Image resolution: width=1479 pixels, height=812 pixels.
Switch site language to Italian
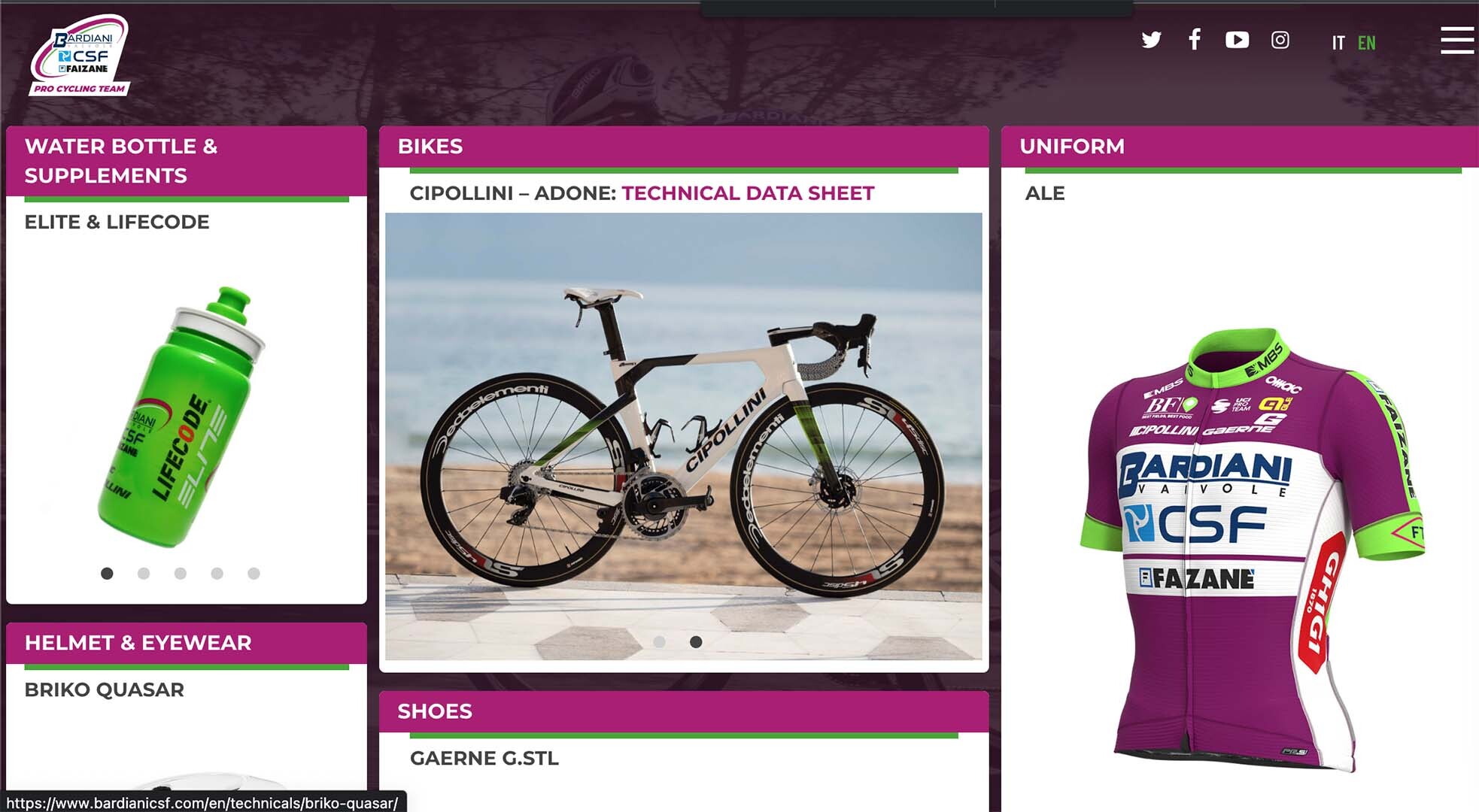point(1338,43)
